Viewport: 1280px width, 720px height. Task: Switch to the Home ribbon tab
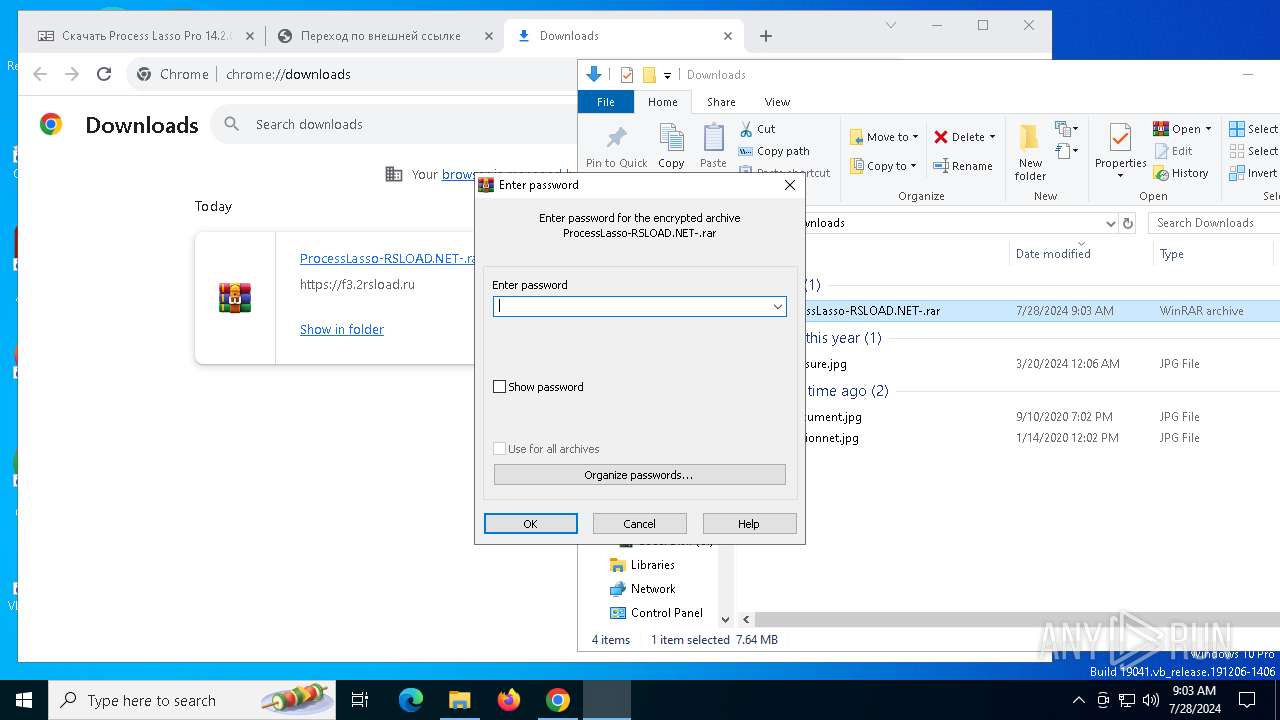click(x=662, y=102)
